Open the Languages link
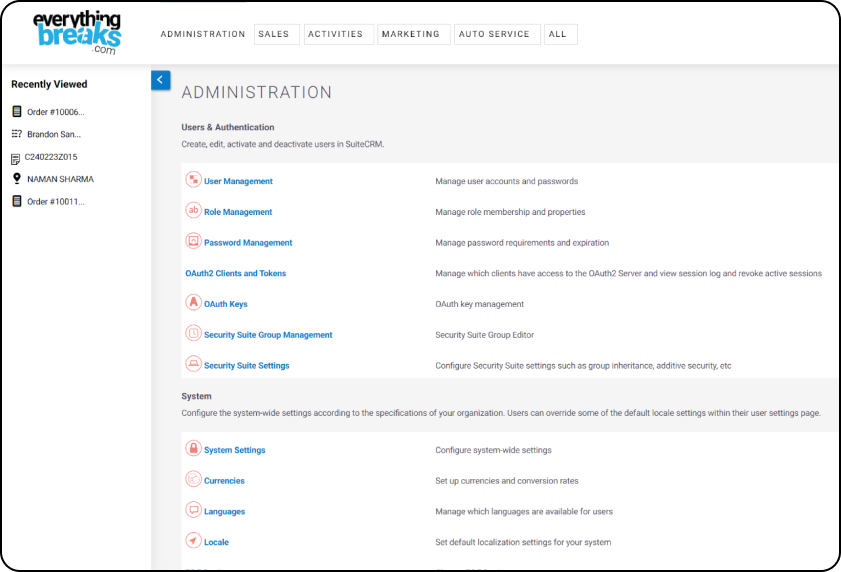841x572 pixels. tap(224, 511)
